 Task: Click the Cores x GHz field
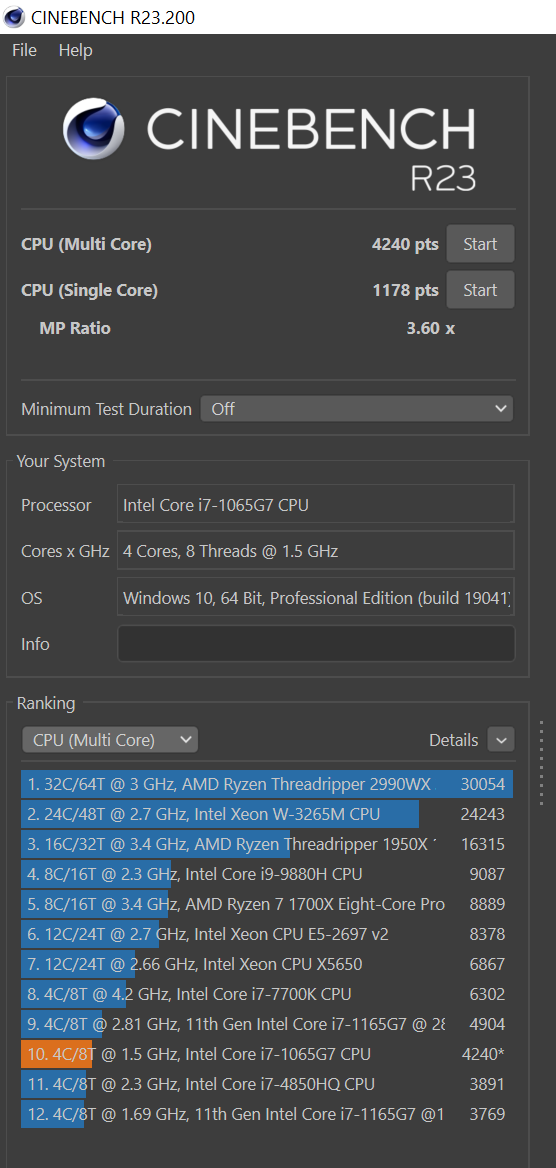pyautogui.click(x=315, y=551)
